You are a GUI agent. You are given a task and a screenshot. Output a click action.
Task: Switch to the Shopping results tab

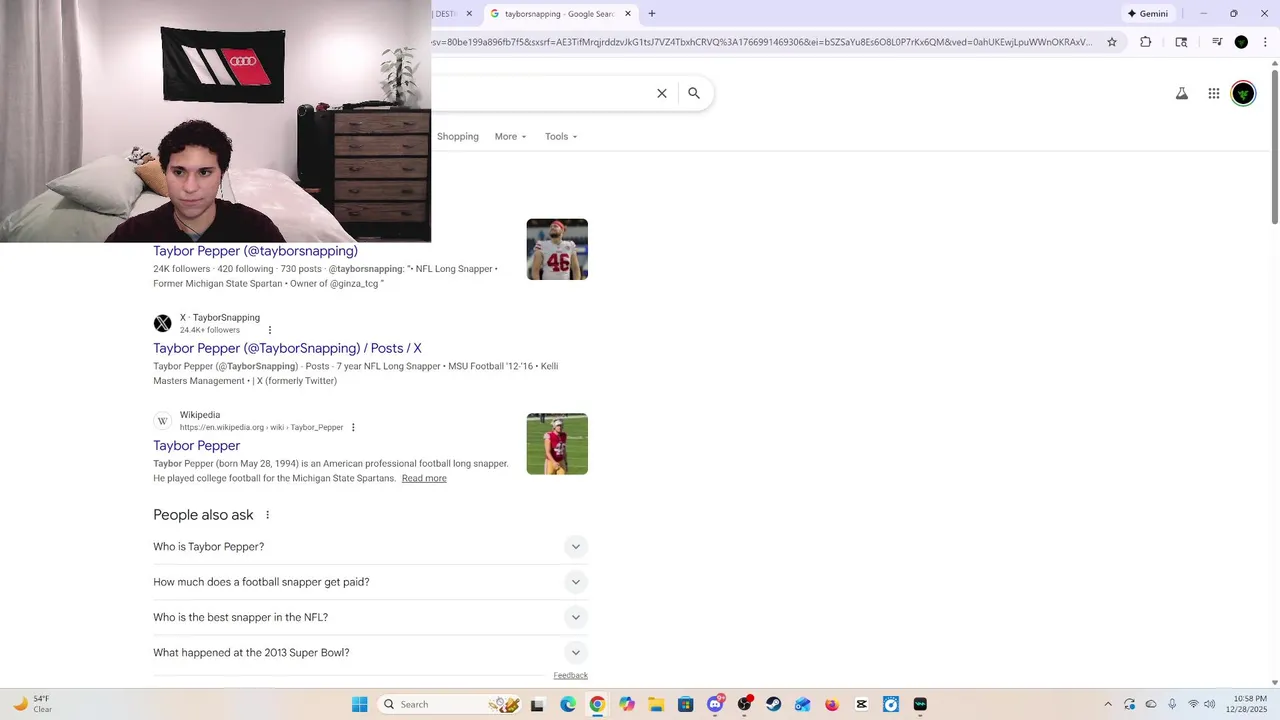[458, 136]
